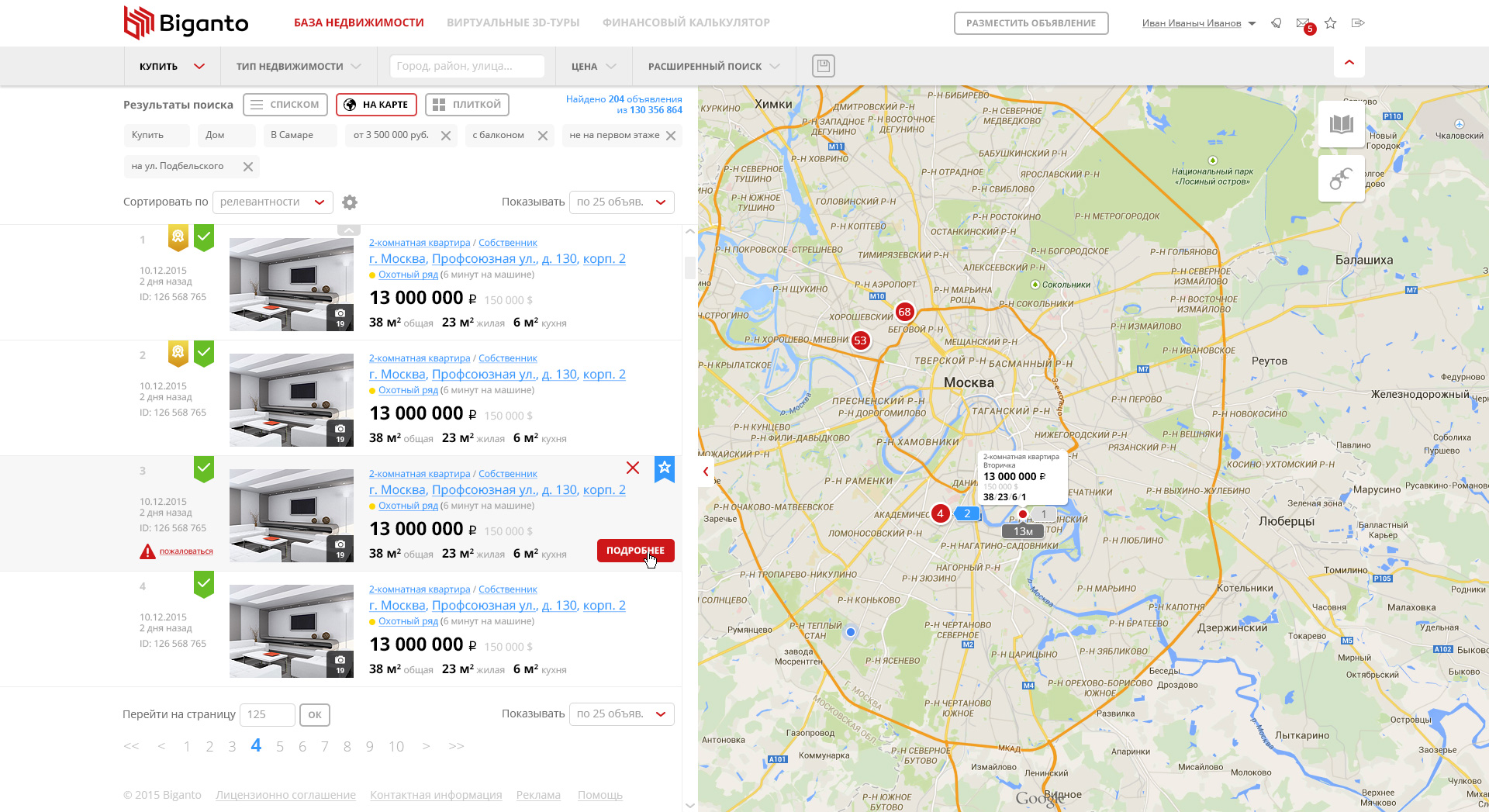The image size is (1489, 812).
Task: Open the map legend book icon
Action: tap(1342, 124)
